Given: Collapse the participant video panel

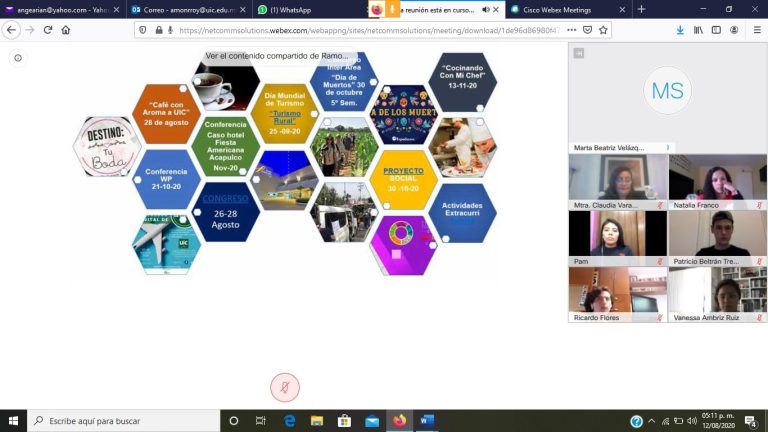Looking at the screenshot, I should point(578,53).
